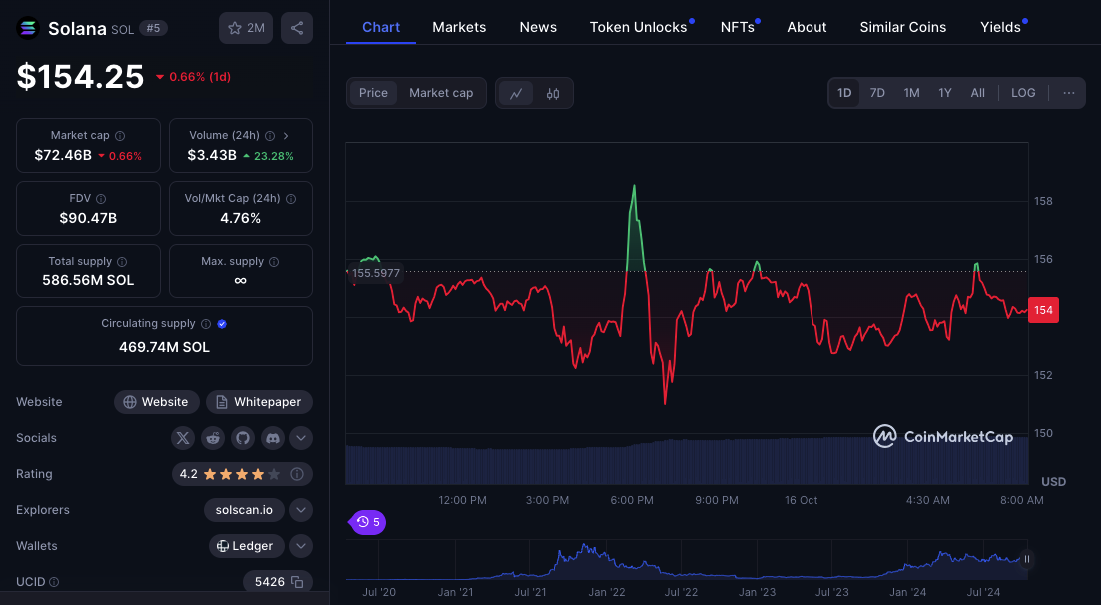Show Vol/Mkt Cap (24h) info icon
This screenshot has width=1101, height=605.
click(x=291, y=199)
